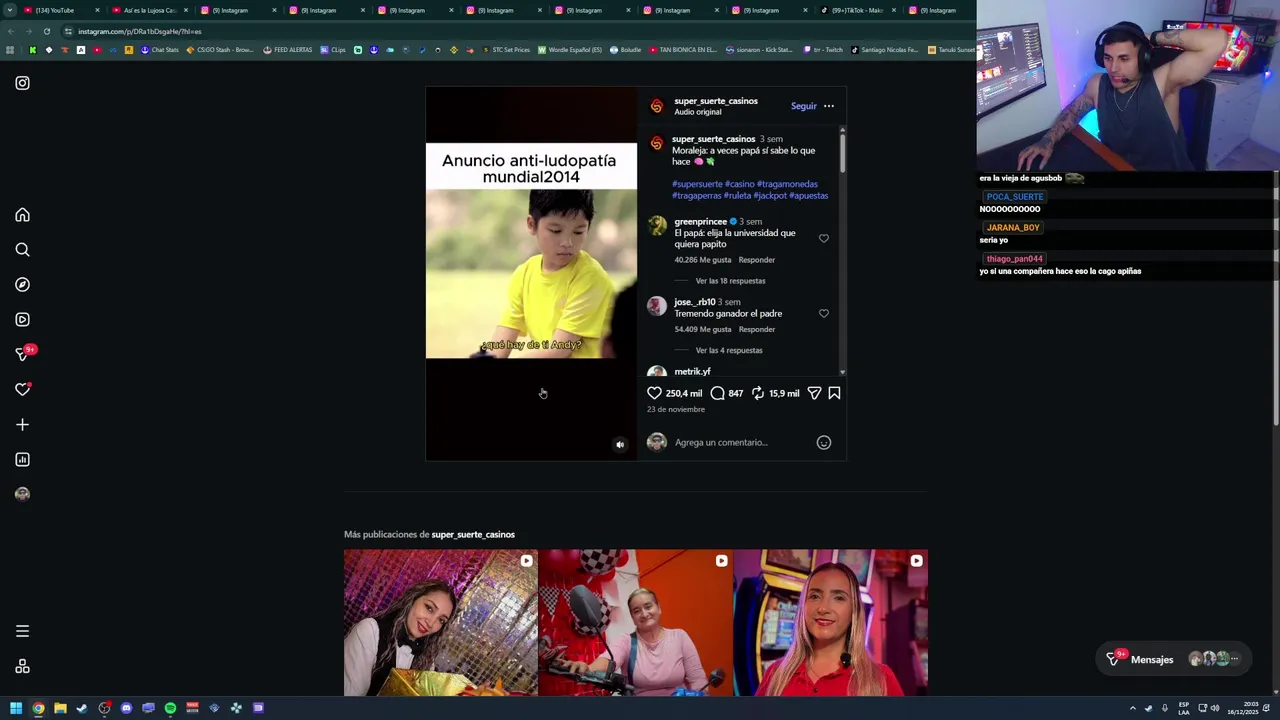The width and height of the screenshot is (1280, 720).
Task: Open Windows Start button in taskbar
Action: pos(16,708)
